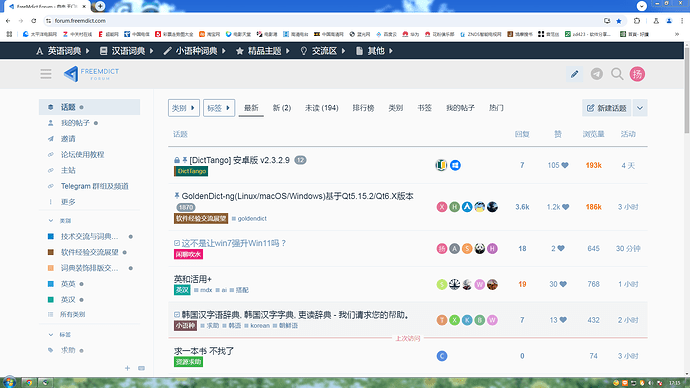The height and width of the screenshot is (388, 690).
Task: Select 我的帖子 in the sidebar
Action: (x=89, y=123)
